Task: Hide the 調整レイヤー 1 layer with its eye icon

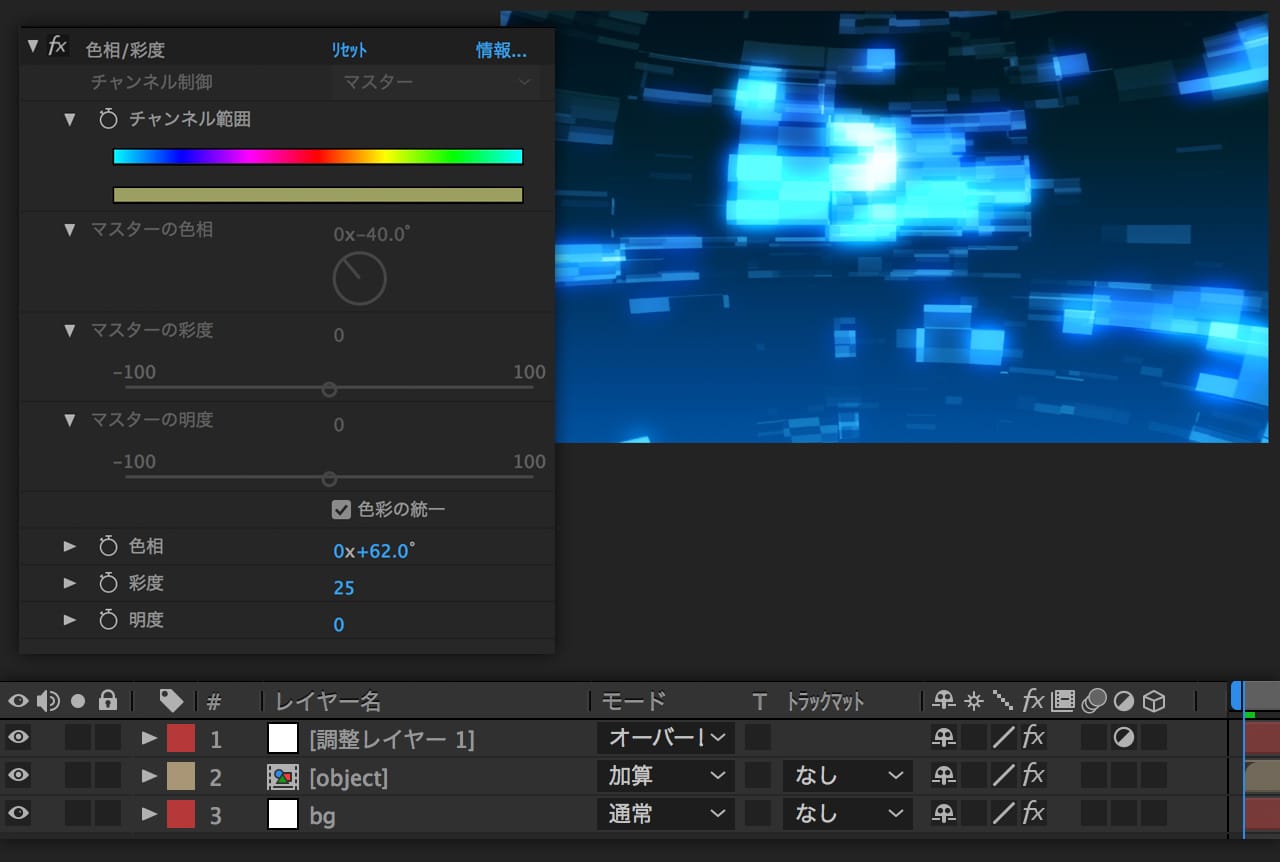Action: pyautogui.click(x=18, y=739)
